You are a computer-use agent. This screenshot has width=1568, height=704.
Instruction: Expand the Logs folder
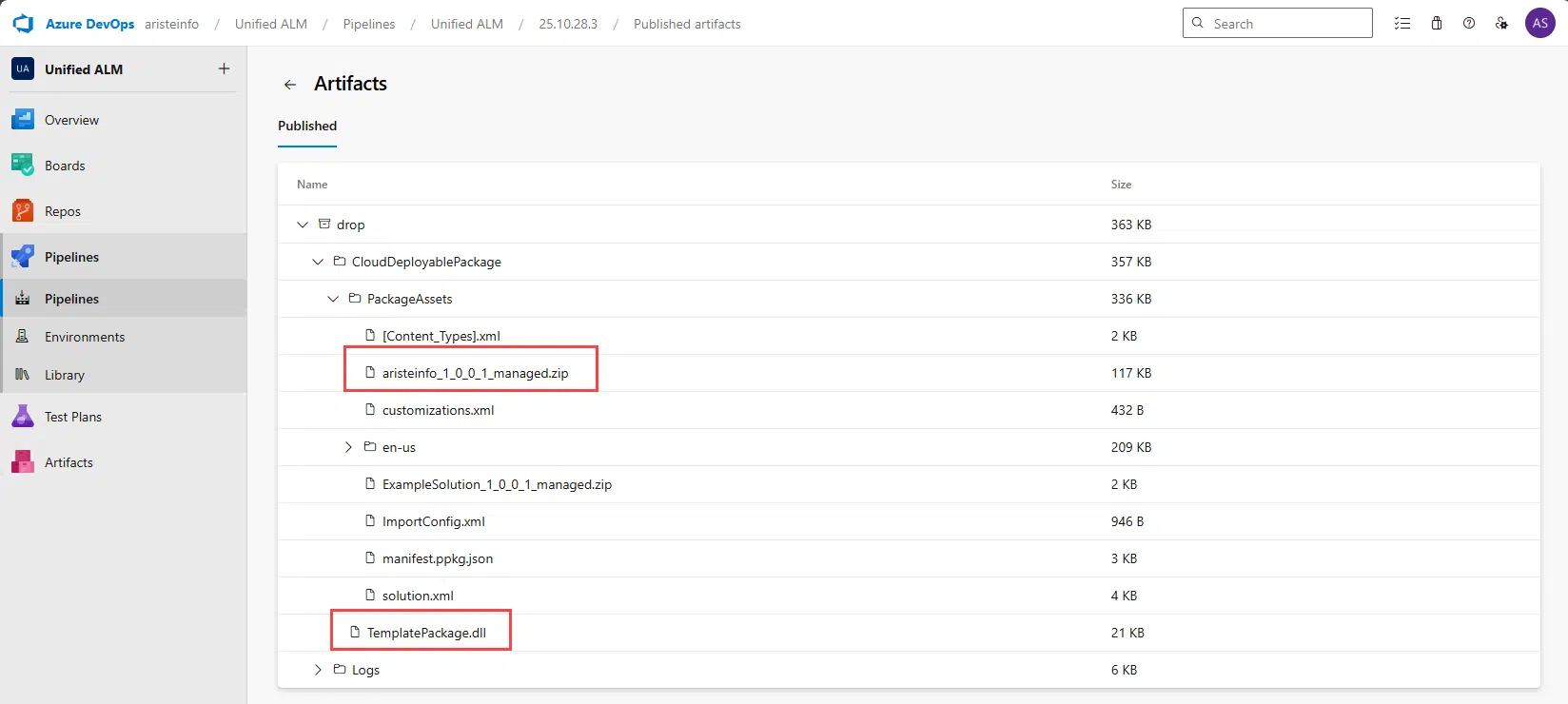tap(318, 670)
